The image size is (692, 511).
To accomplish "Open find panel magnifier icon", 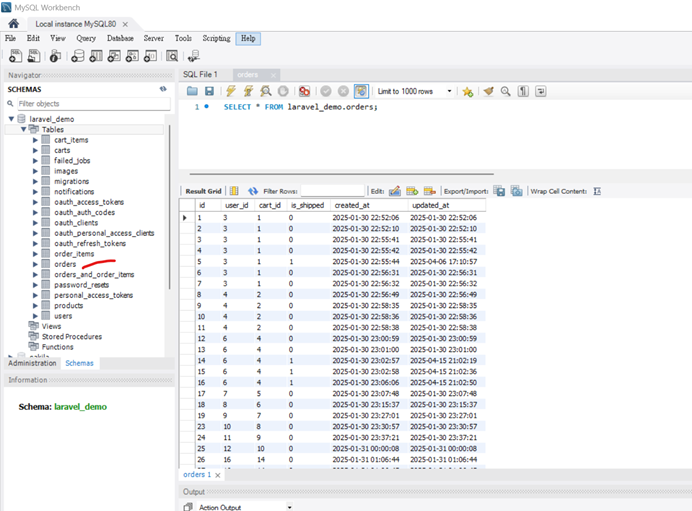I will coord(505,91).
